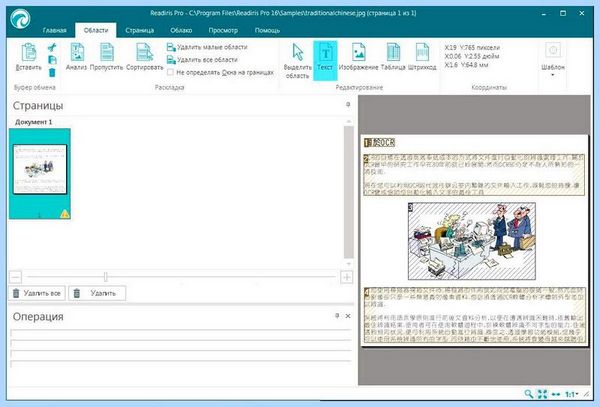Switch to the Страница tab
The image size is (600, 407).
coord(140,30)
